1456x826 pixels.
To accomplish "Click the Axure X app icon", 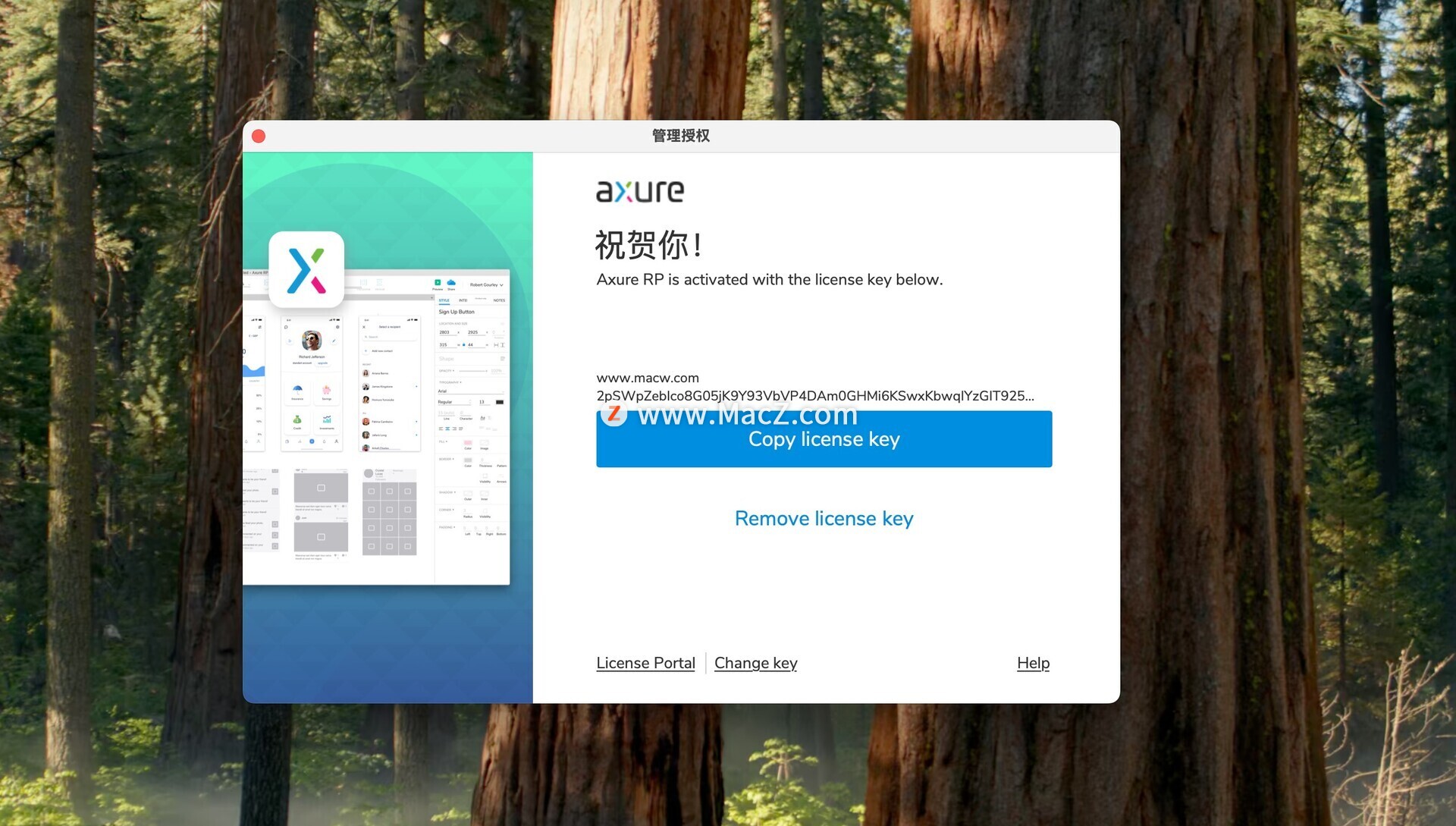I will click(x=306, y=270).
